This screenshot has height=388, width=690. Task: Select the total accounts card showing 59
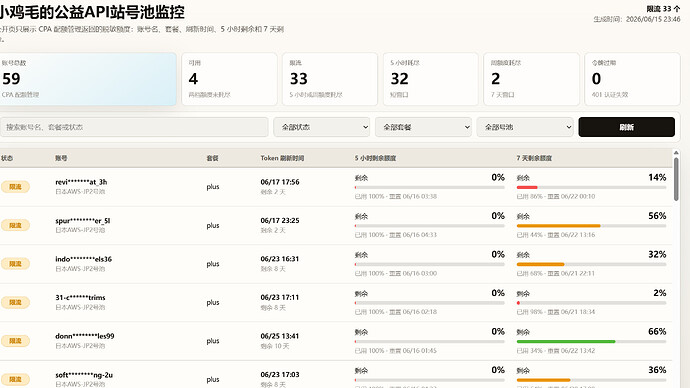point(88,79)
